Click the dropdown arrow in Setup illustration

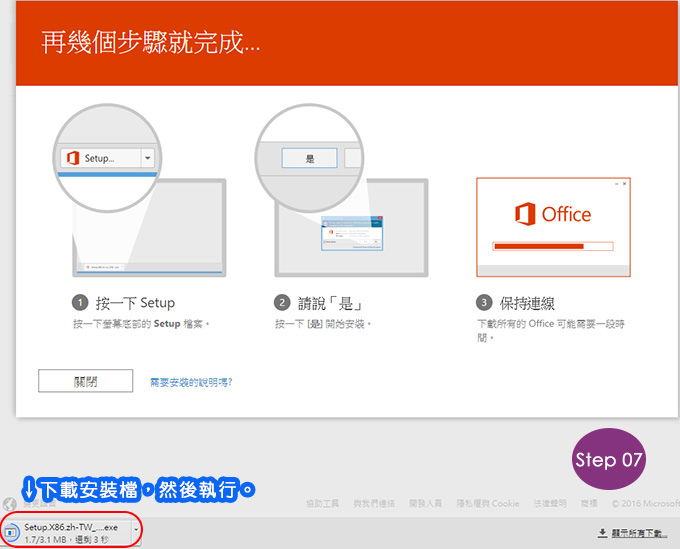(x=147, y=158)
